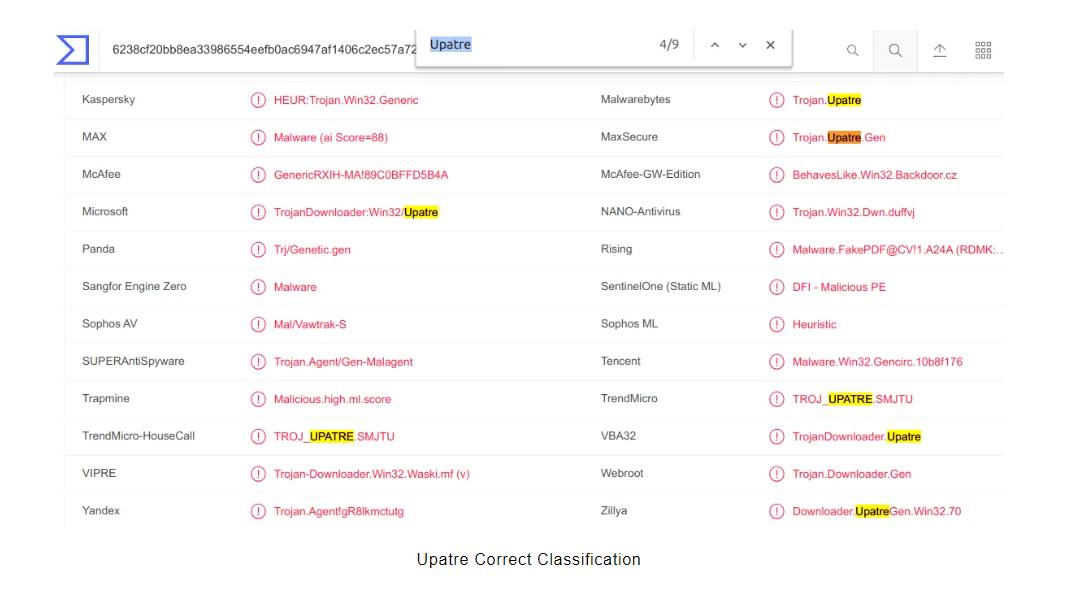Click alert icon for TrendMicro TROJ_UPATRE.SMJTU
The image size is (1065, 597).
[776, 399]
